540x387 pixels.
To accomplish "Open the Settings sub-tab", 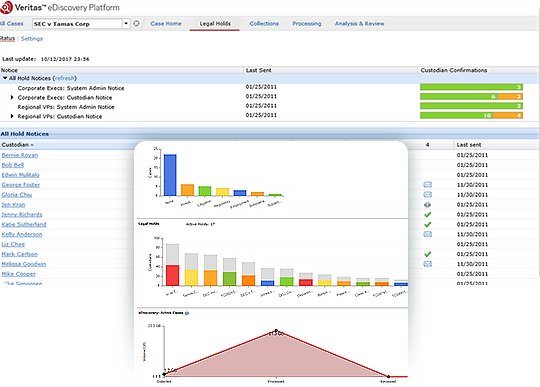I will (x=32, y=39).
